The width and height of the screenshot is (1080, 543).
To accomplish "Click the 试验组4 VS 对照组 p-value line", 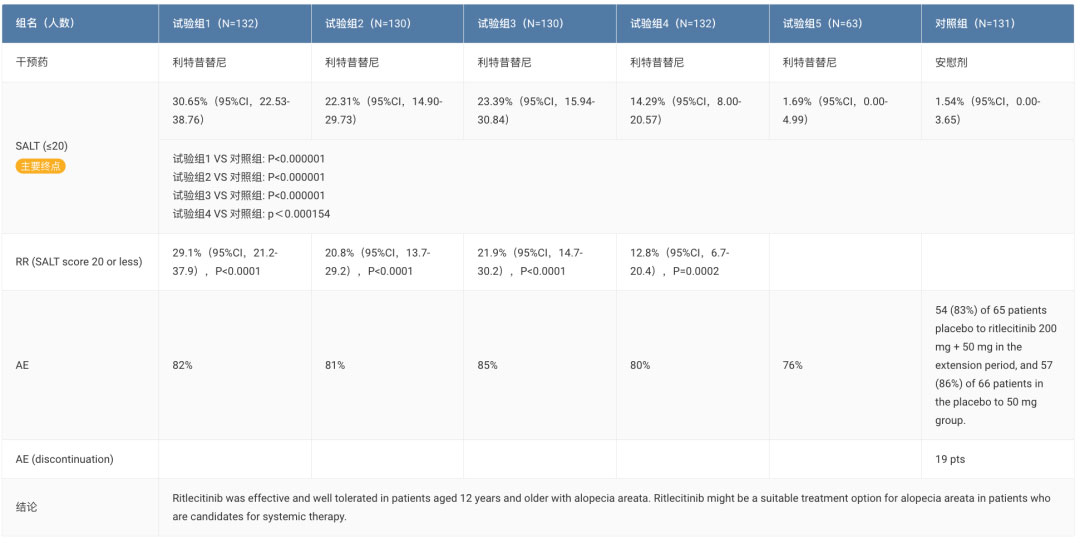I will click(x=251, y=214).
